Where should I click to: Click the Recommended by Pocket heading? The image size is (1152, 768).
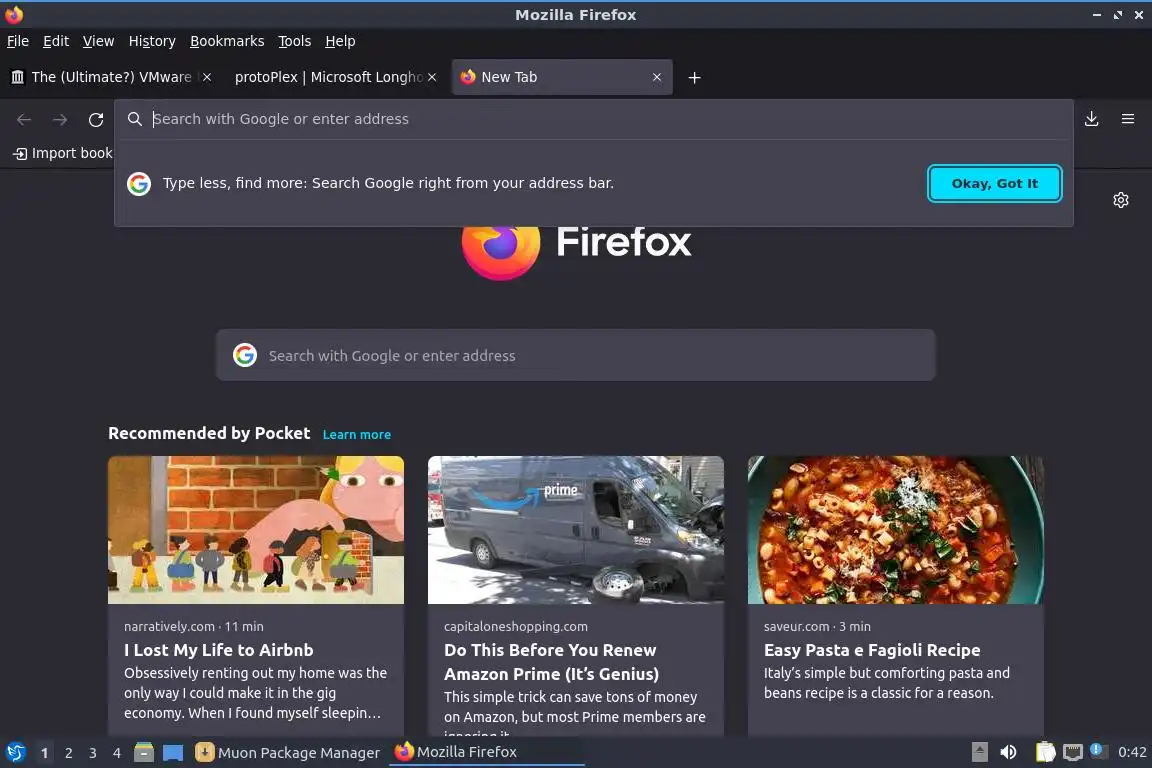(x=209, y=433)
